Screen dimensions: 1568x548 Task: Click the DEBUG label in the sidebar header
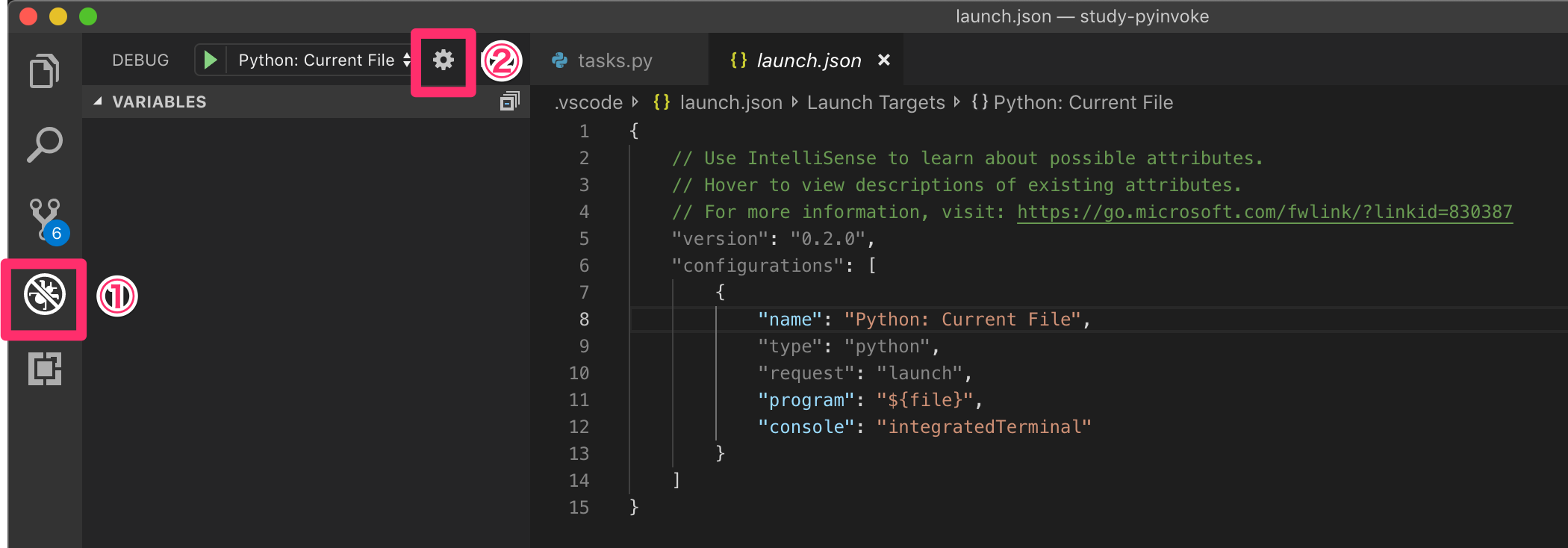(140, 60)
